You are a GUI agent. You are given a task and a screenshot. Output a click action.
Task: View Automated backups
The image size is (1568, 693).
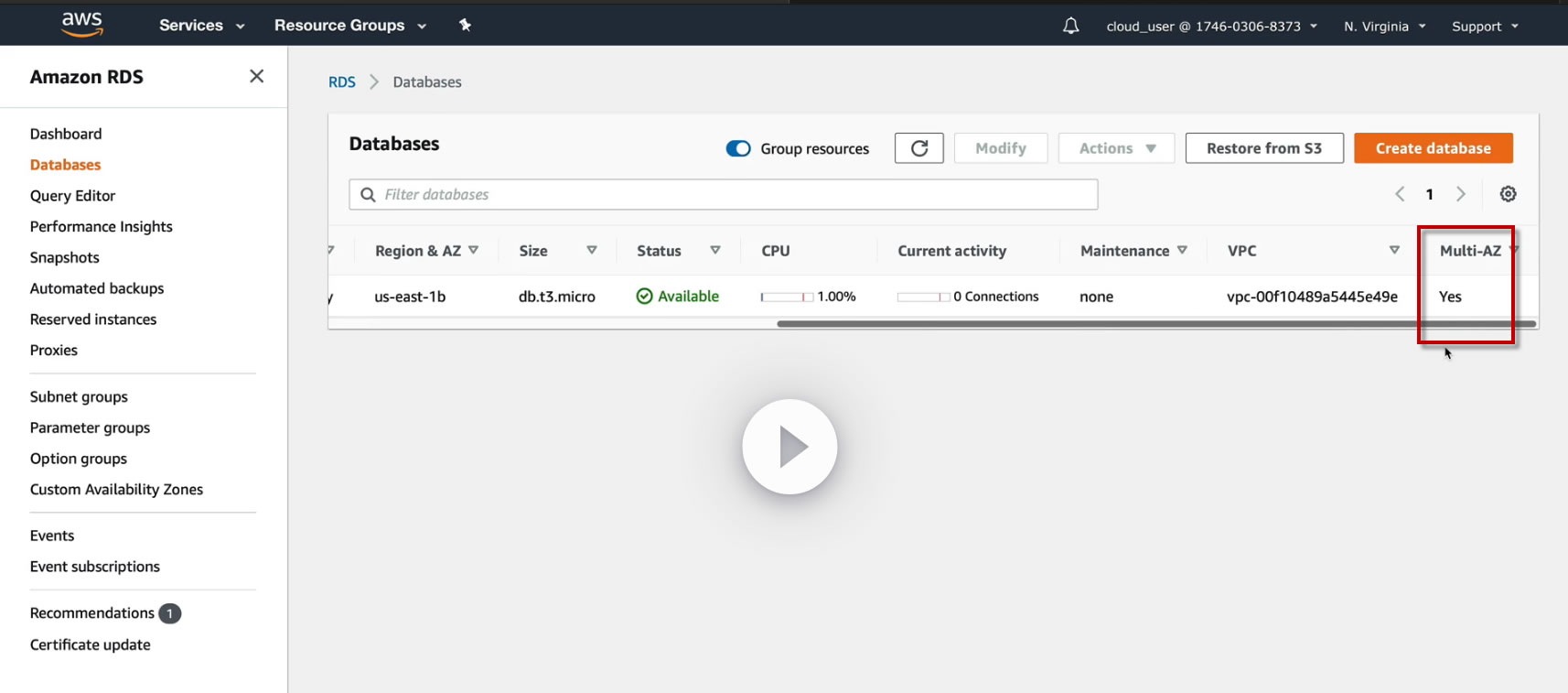pos(97,288)
